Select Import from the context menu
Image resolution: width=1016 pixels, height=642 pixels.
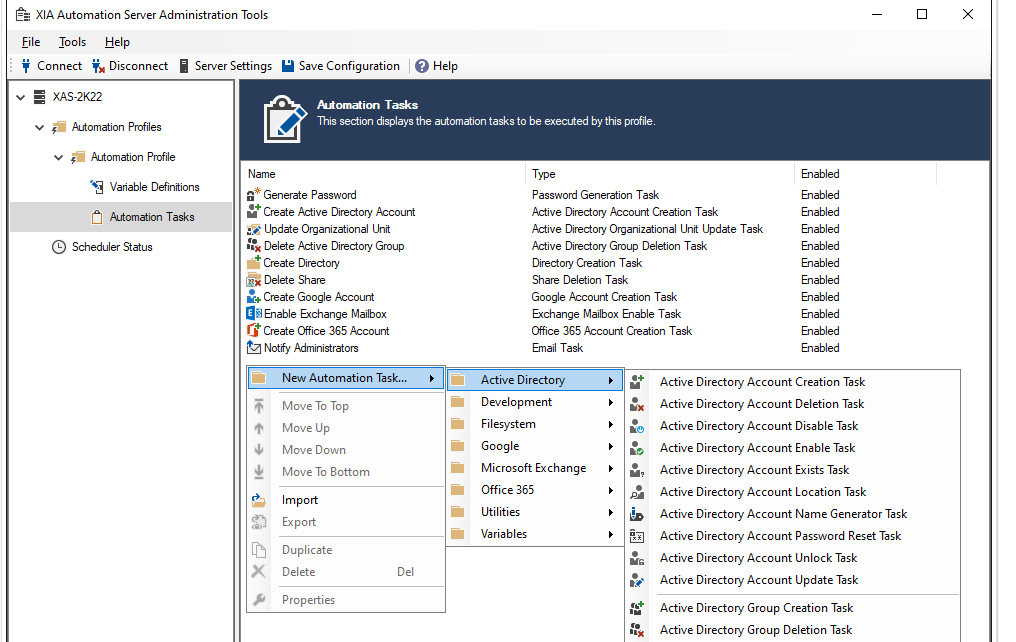coord(299,500)
